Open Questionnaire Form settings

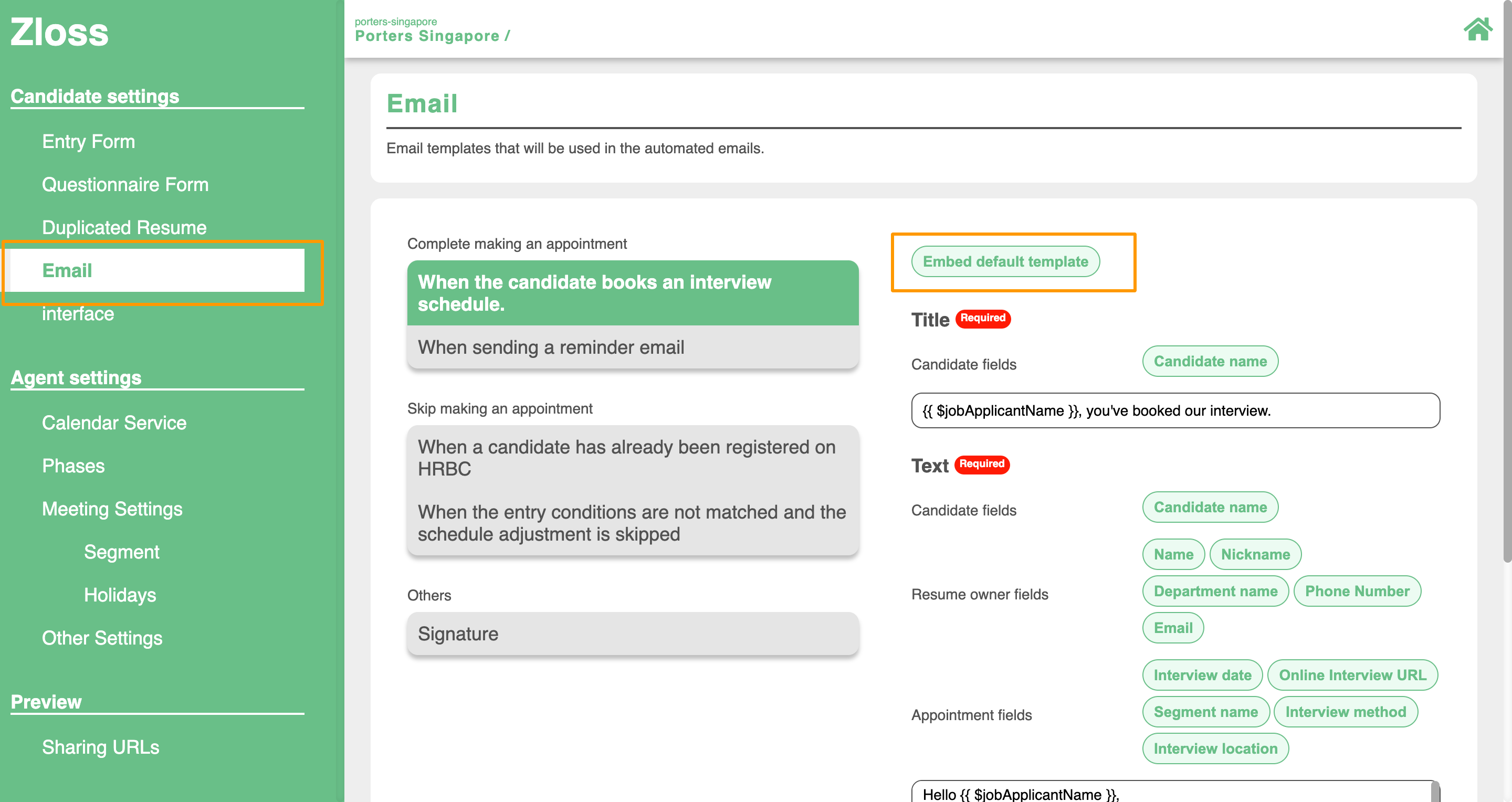[125, 184]
